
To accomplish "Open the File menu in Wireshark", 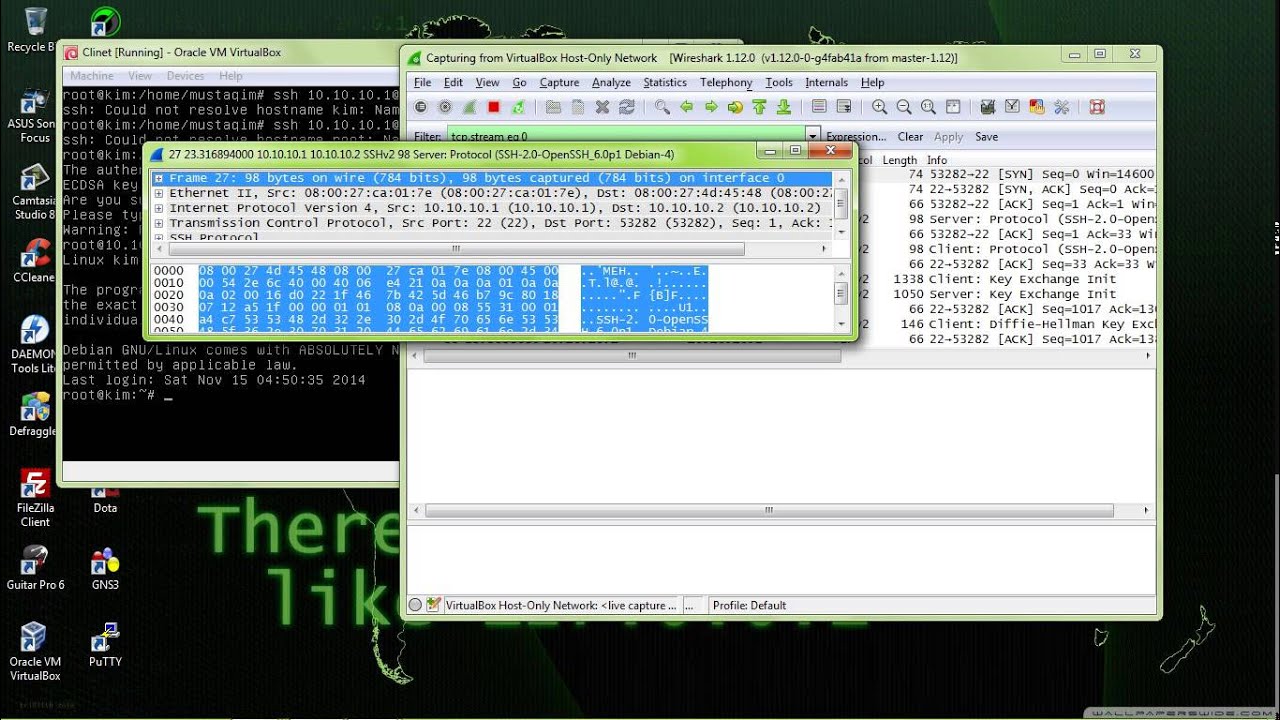I will [423, 83].
